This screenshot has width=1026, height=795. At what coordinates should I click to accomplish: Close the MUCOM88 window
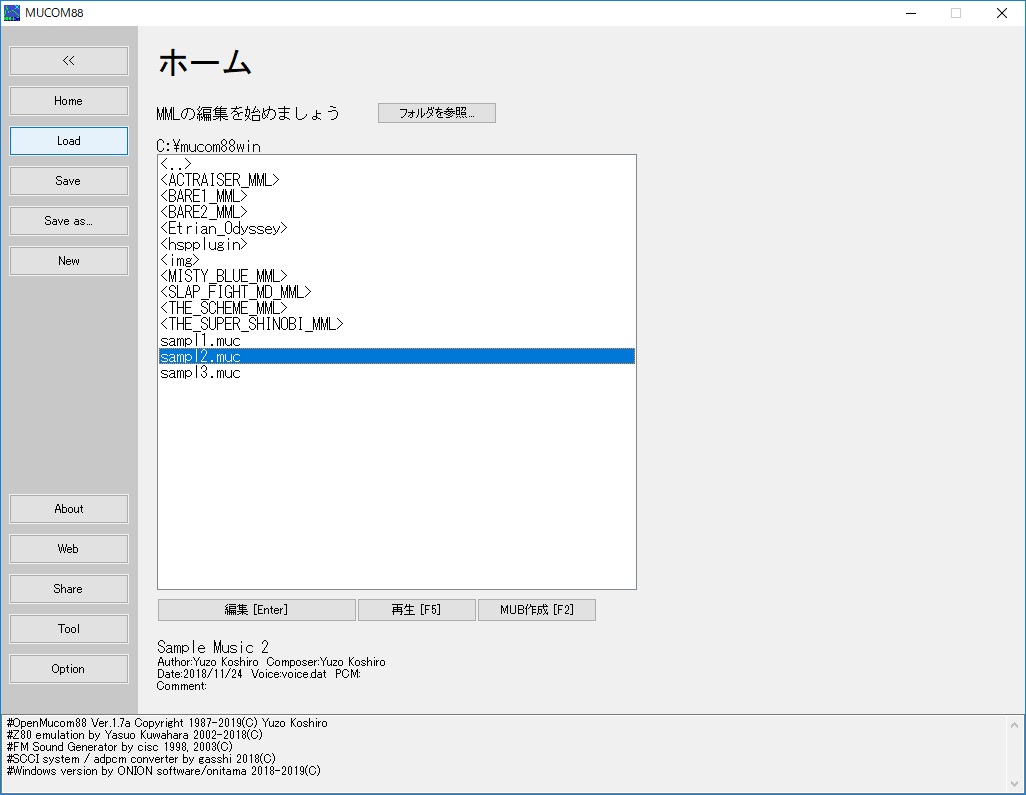tap(1002, 13)
